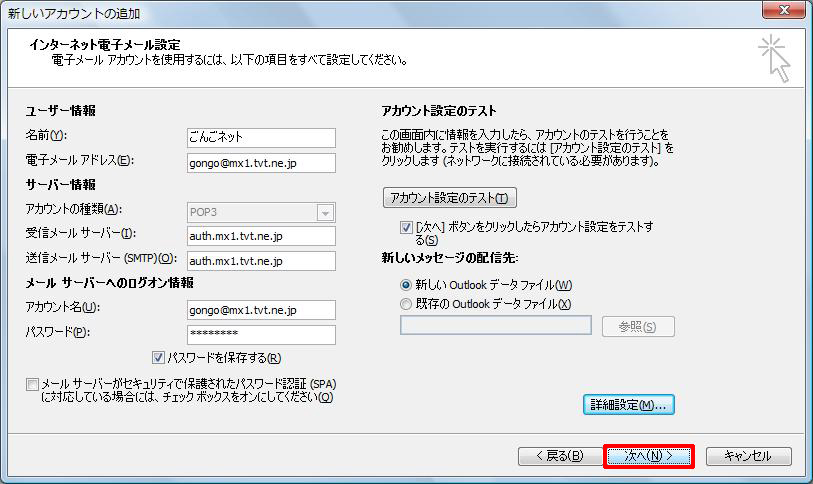This screenshot has height=484, width=813.
Task: Select 既存の Outlook データ ファイル radio button
Action: point(406,303)
